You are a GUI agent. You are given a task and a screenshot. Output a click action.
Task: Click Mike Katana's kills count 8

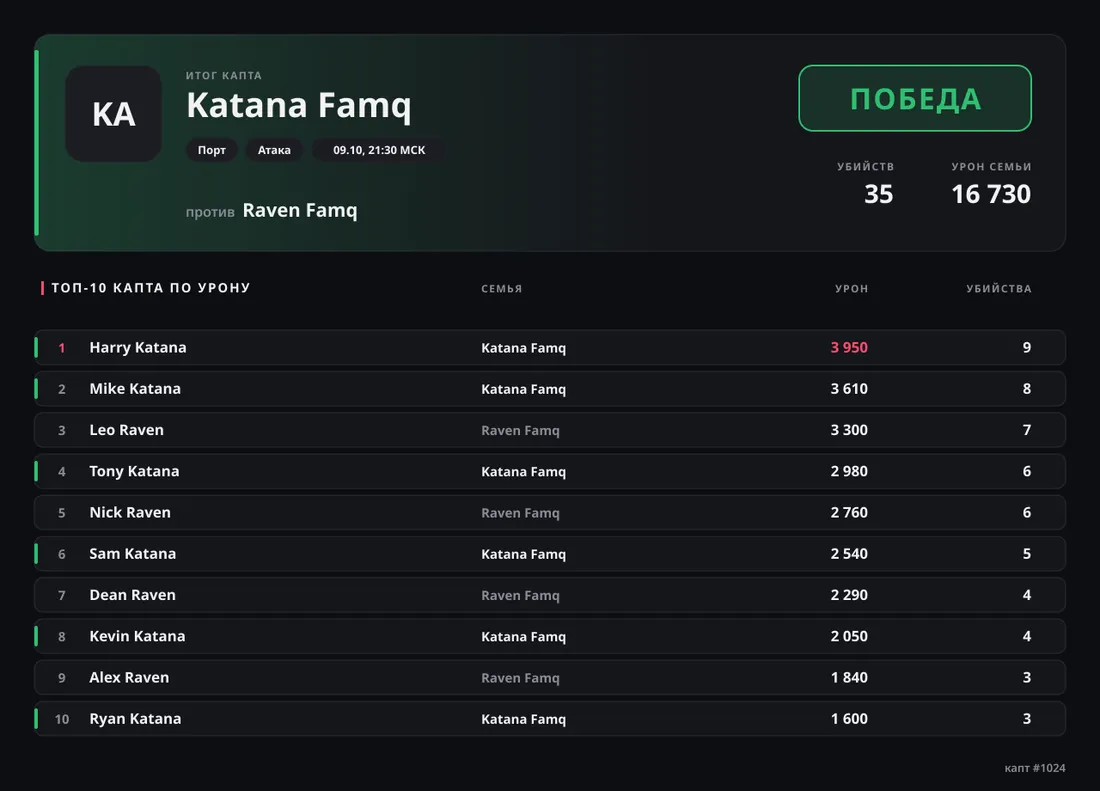tap(1027, 389)
